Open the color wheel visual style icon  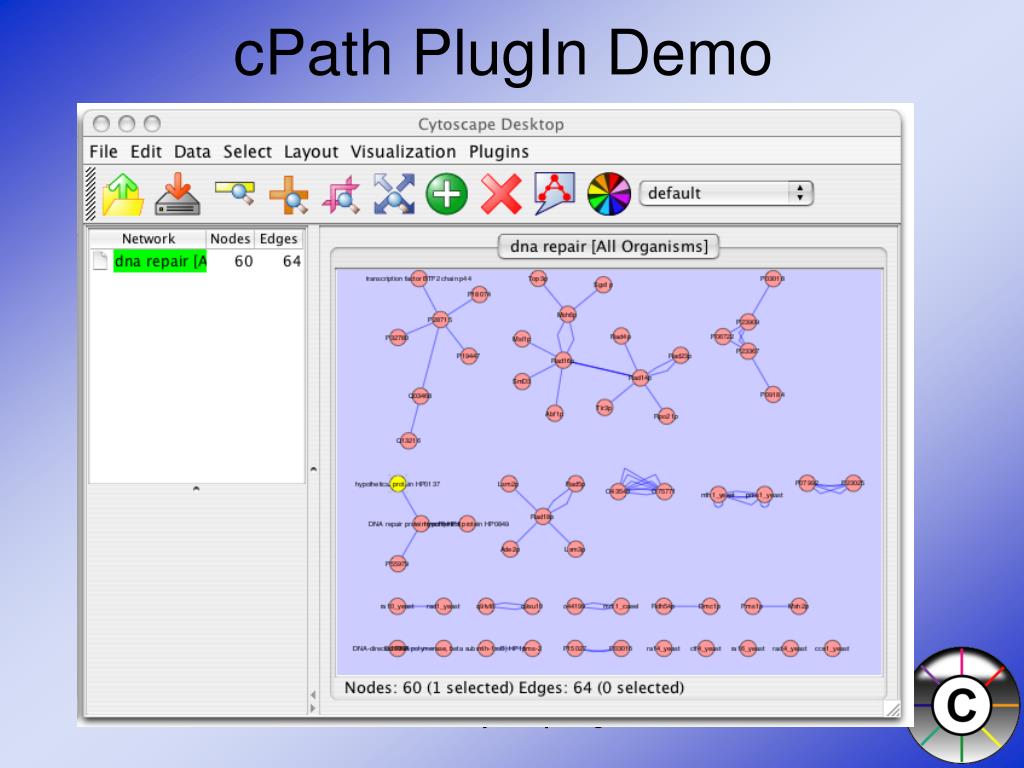pos(609,194)
